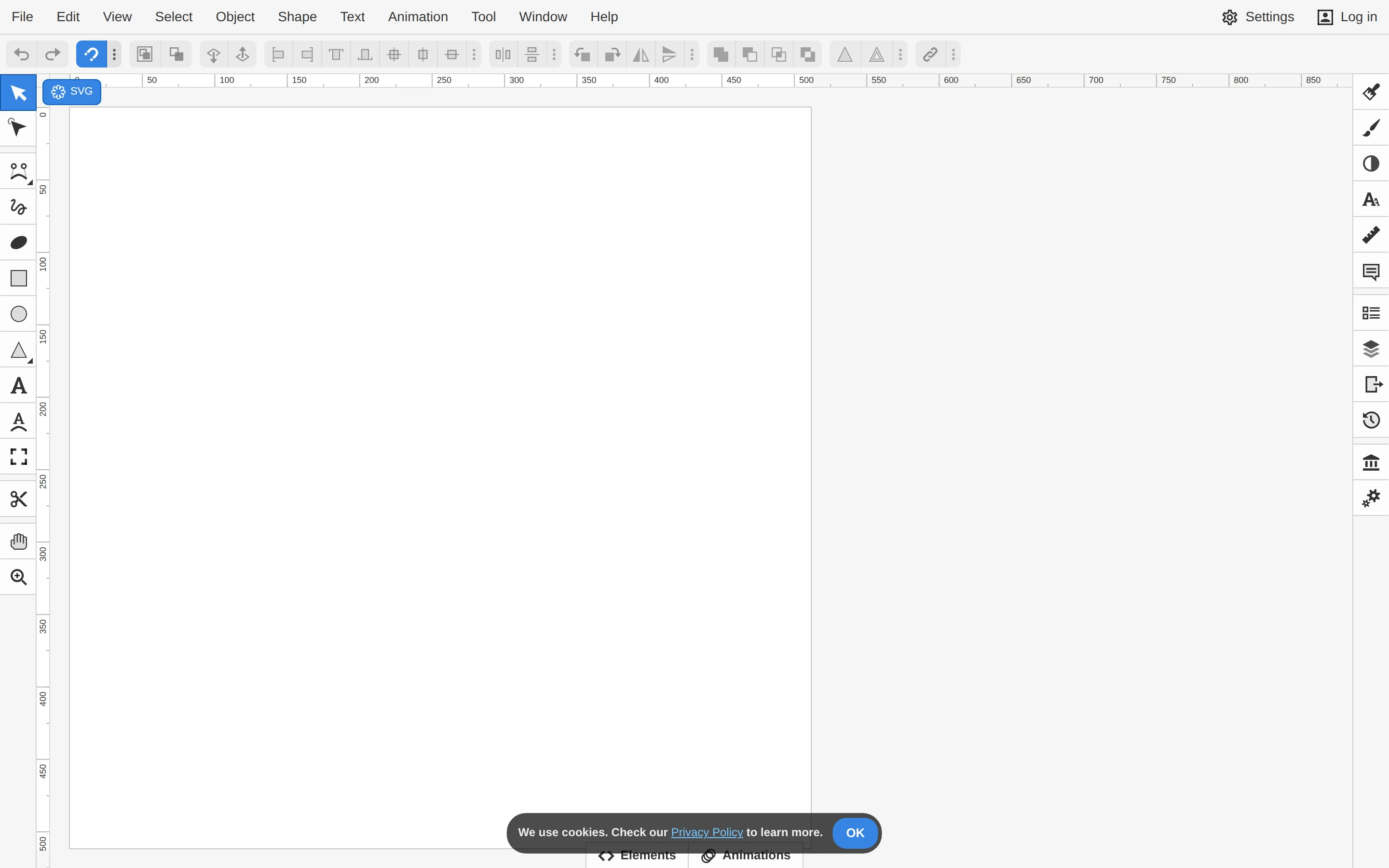Click the Align top edges button
This screenshot has height=868, width=1389.
336,54
